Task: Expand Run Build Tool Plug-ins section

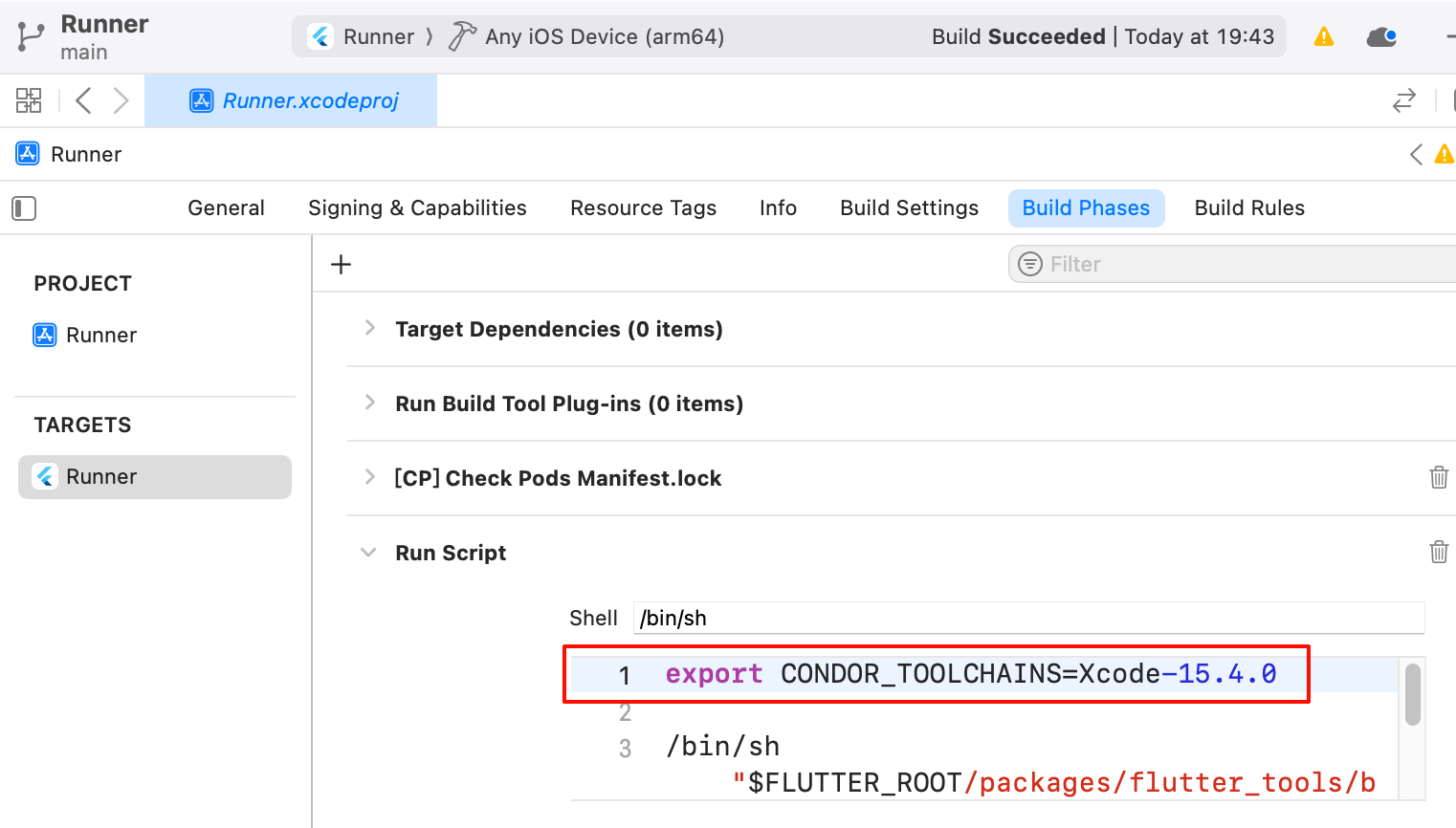Action: pyautogui.click(x=370, y=403)
